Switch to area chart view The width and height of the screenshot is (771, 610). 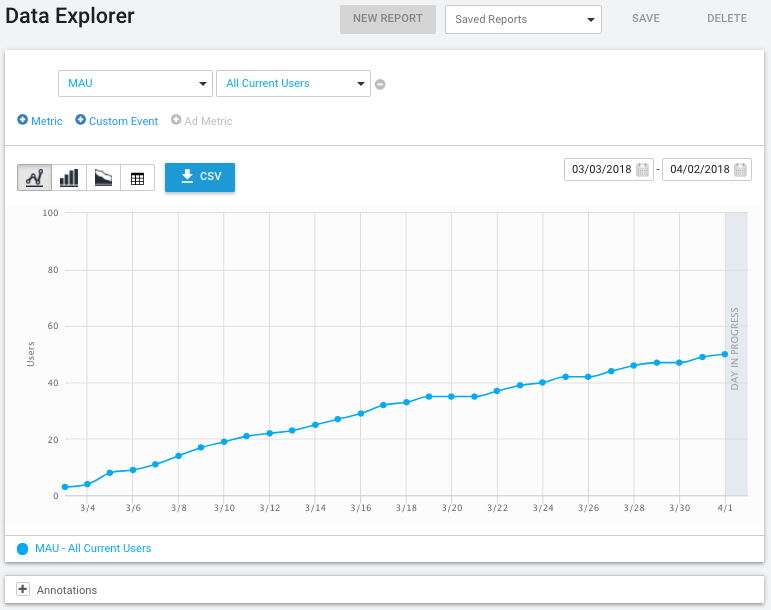click(103, 178)
